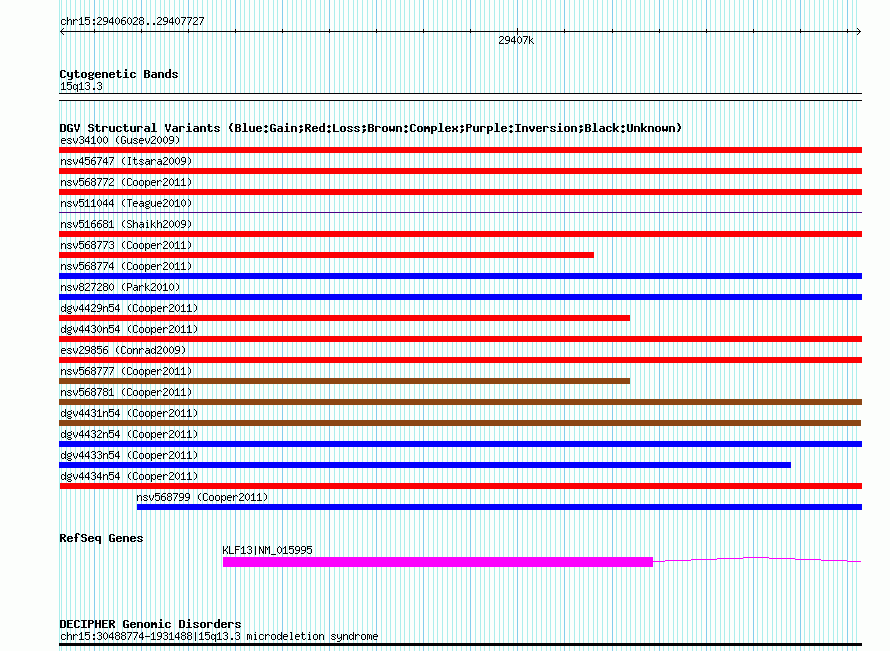The image size is (890, 651).
Task: Select the red bar under nsv568772
Action: [x=460, y=192]
